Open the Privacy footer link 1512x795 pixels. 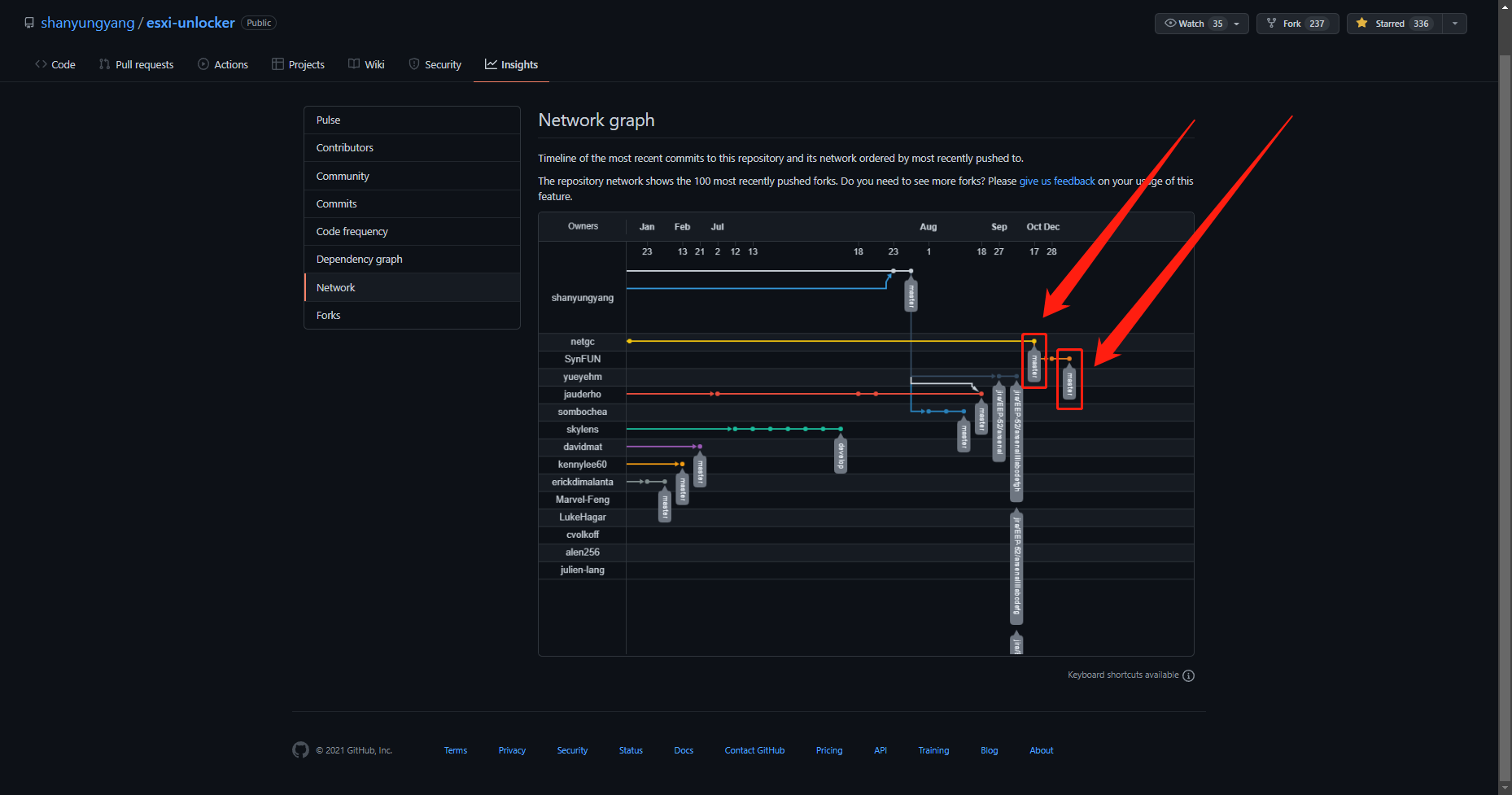(x=512, y=750)
